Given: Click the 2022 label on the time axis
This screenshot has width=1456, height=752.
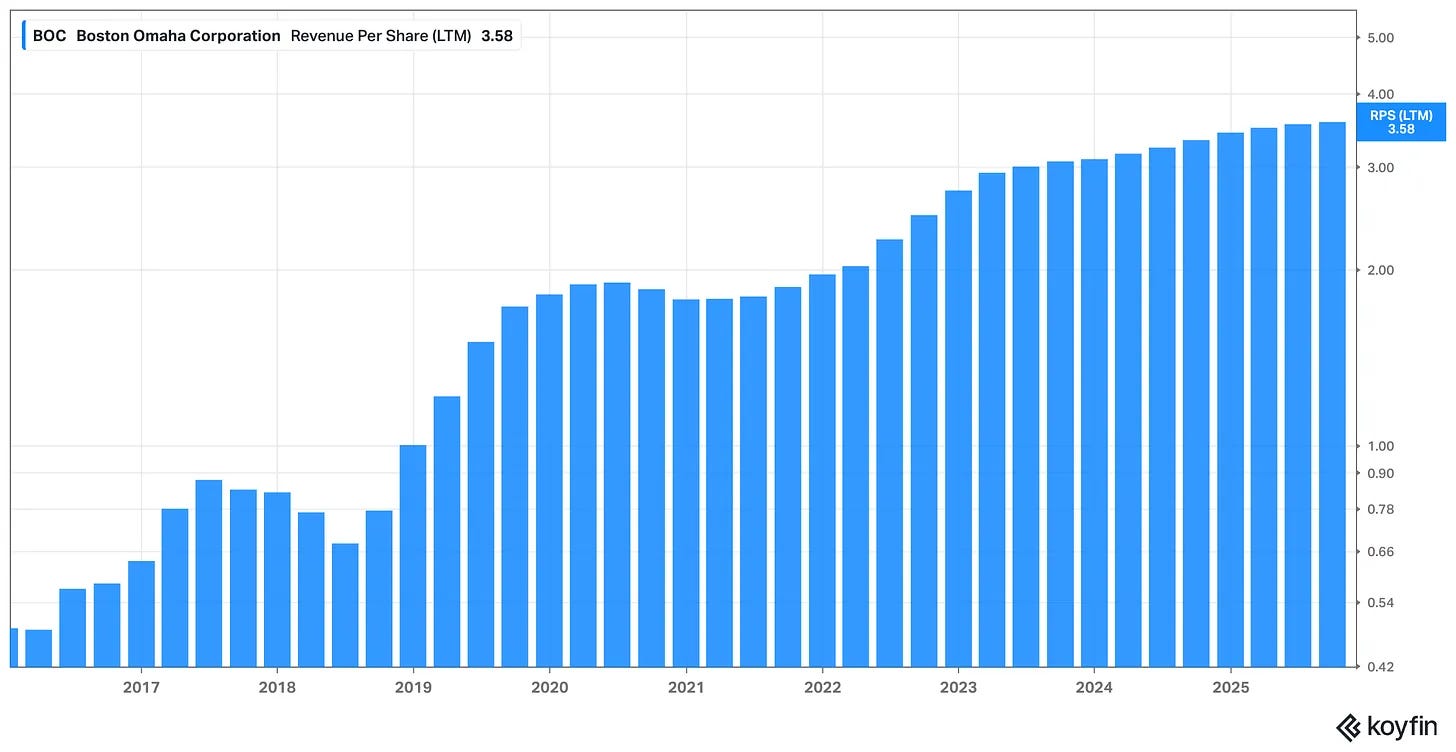Looking at the screenshot, I should click(x=821, y=688).
